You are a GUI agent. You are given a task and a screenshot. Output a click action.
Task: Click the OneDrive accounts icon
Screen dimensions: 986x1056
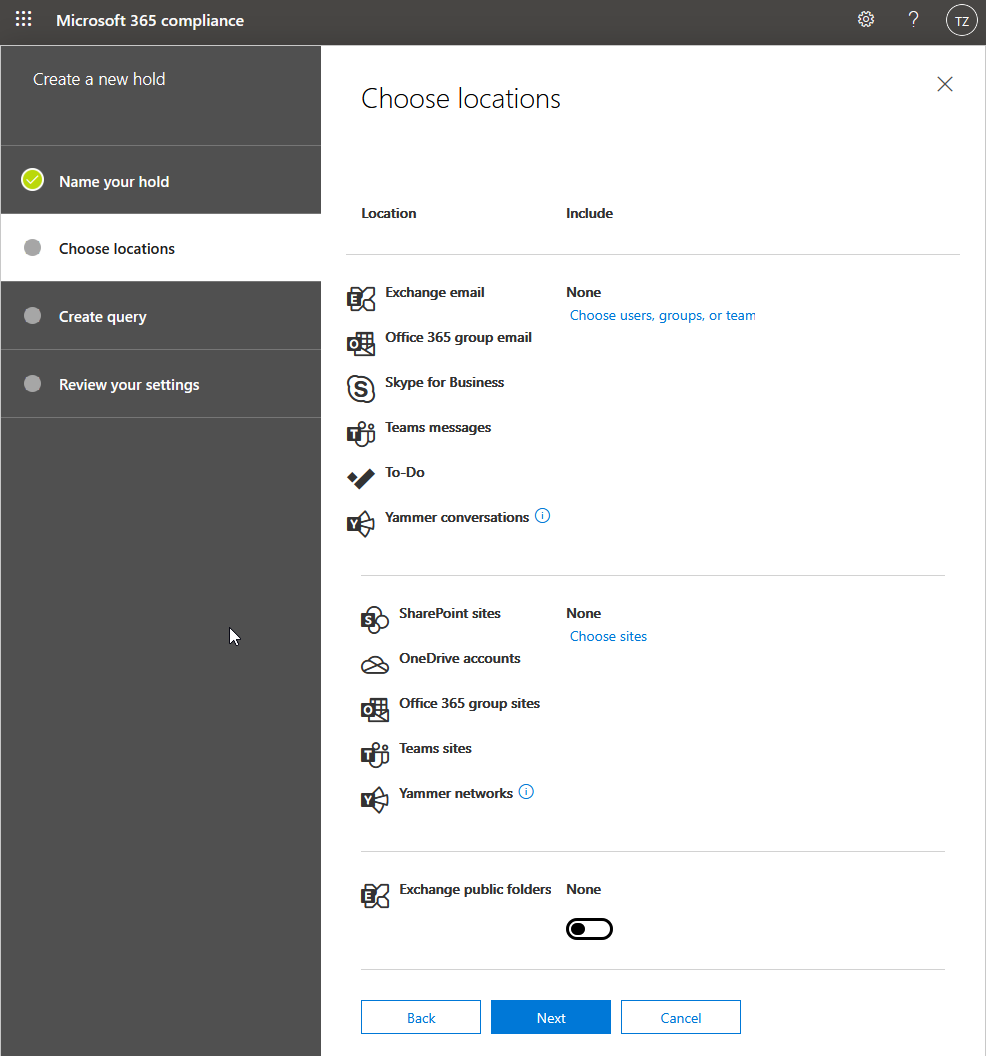coord(374,664)
